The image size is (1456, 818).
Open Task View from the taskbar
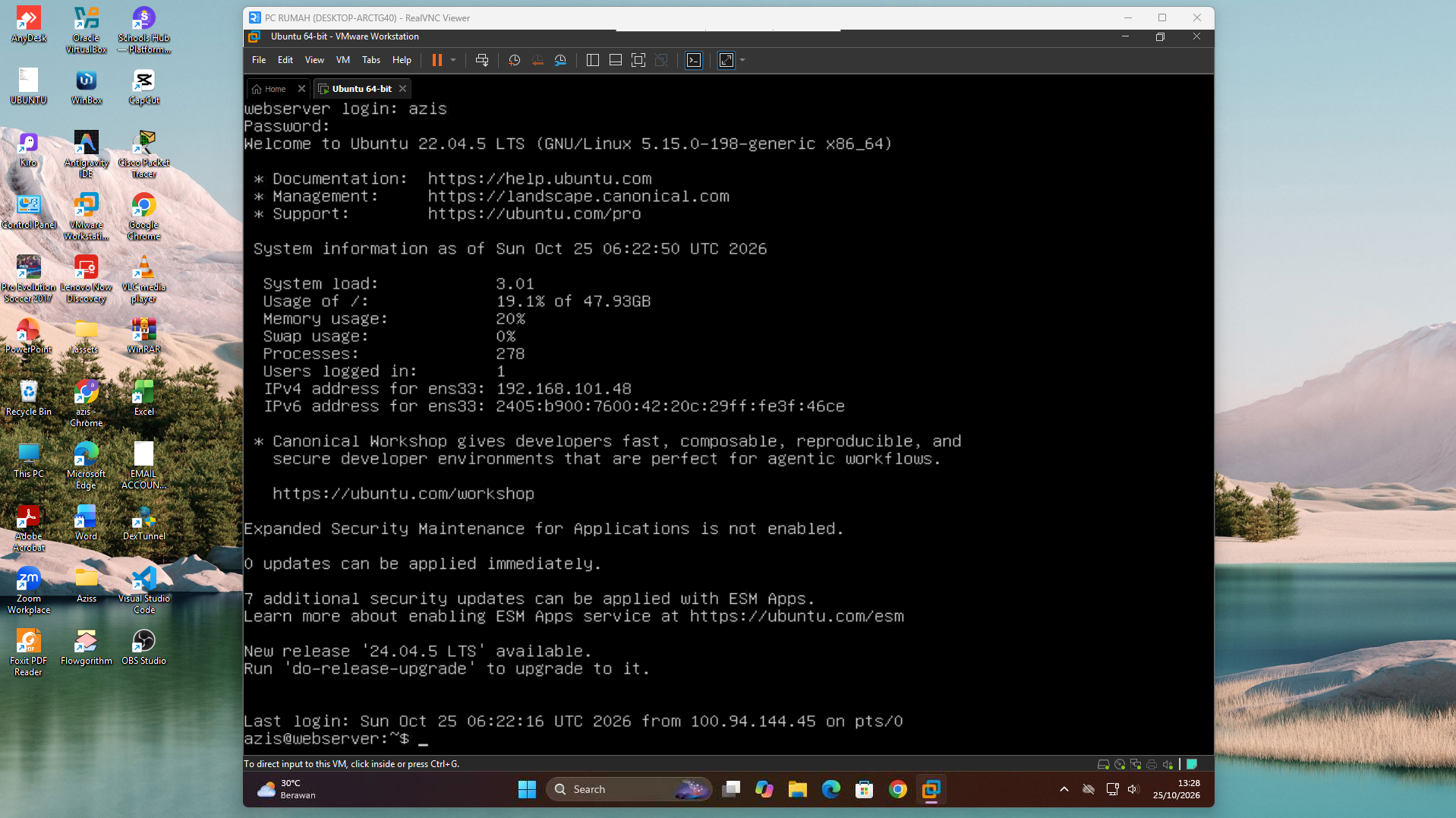(731, 790)
